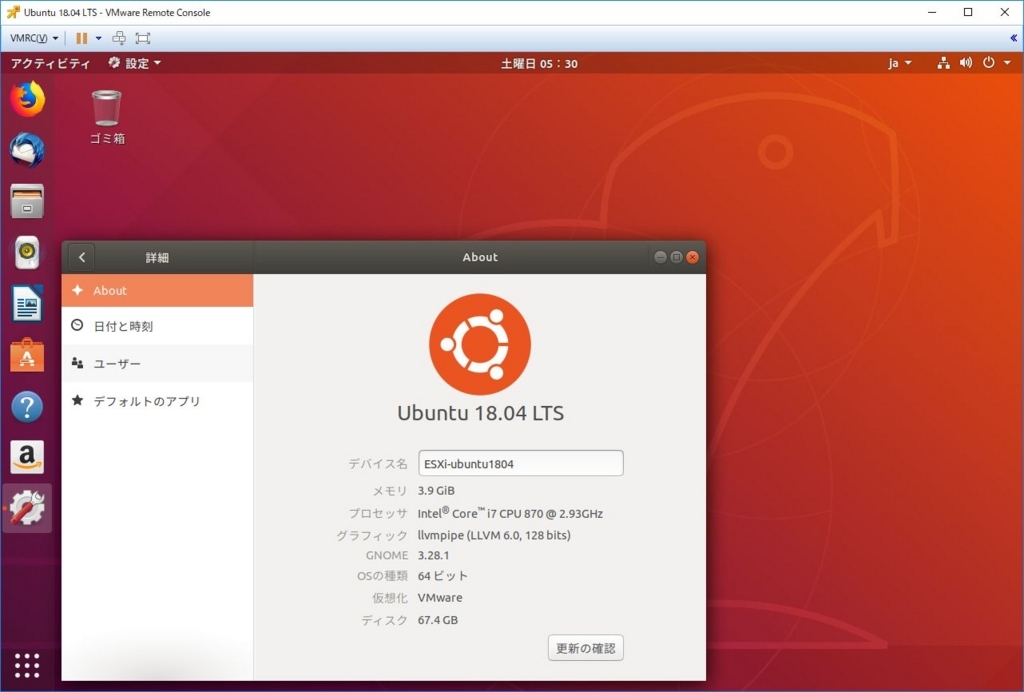Viewport: 1024px width, 692px height.
Task: Collapse the VMRC toolbar with double chevron
Action: click(x=1014, y=38)
